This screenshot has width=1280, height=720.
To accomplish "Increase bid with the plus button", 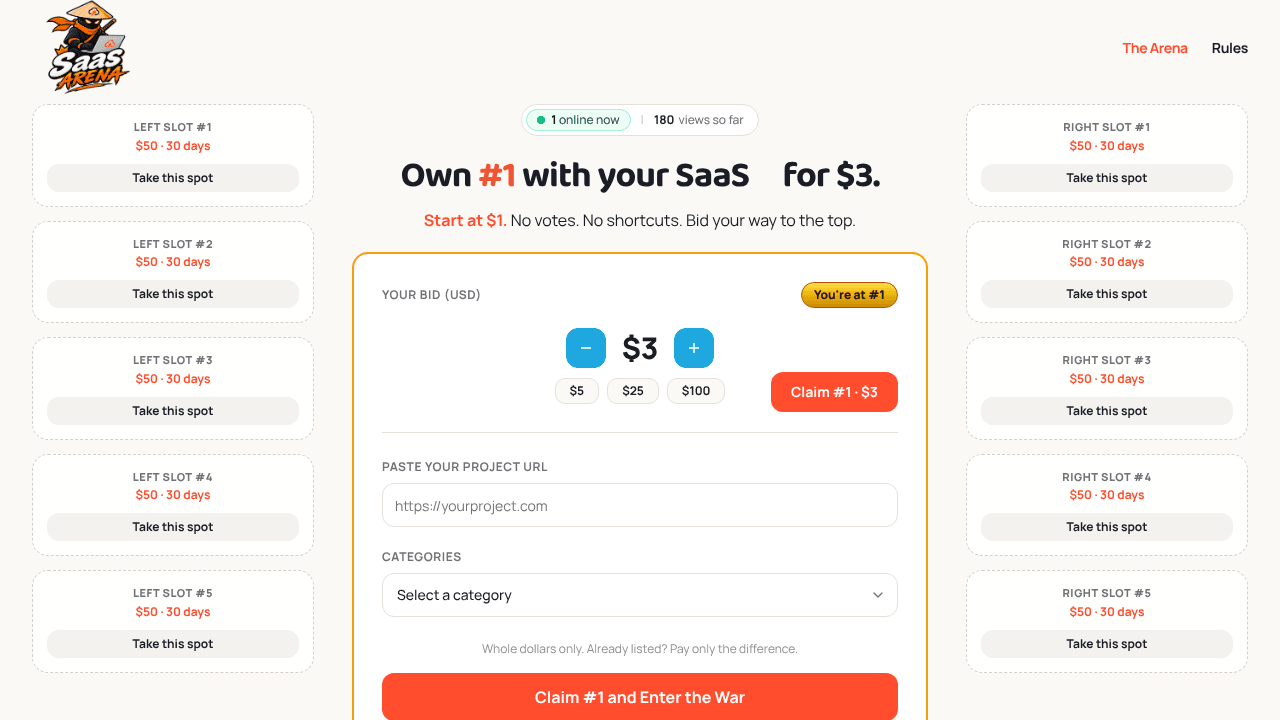I will click(x=694, y=348).
